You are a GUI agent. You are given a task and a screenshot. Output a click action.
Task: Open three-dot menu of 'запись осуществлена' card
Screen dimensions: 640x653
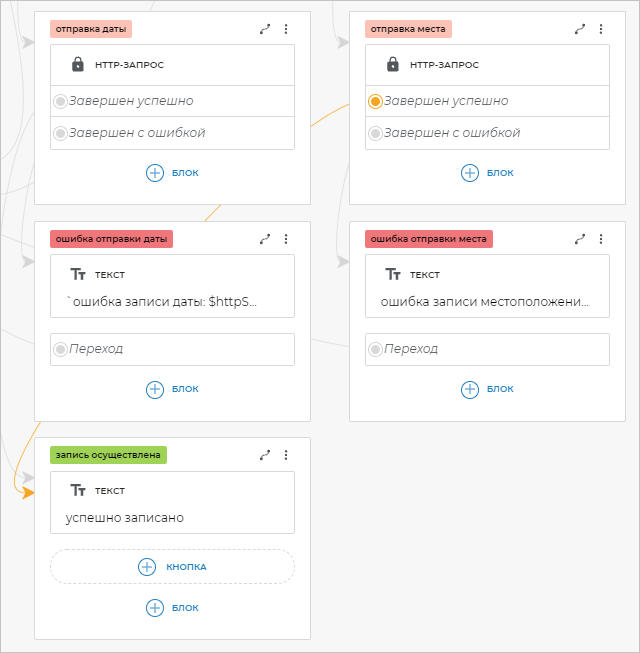tap(286, 455)
